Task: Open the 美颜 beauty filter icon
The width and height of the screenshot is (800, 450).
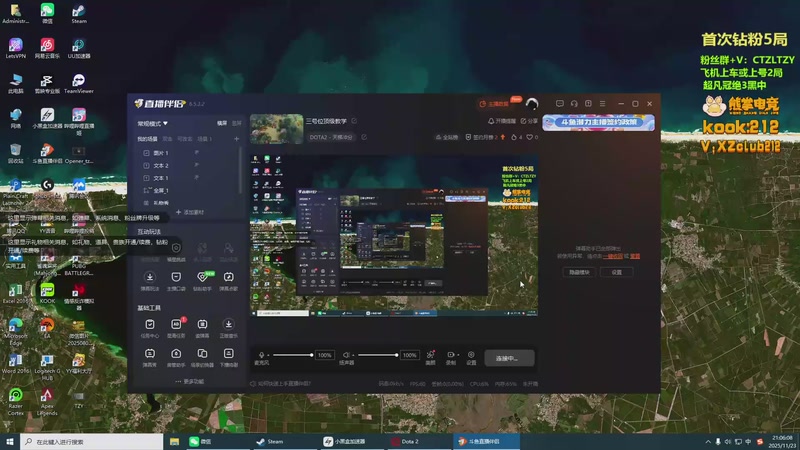Action: [x=431, y=355]
